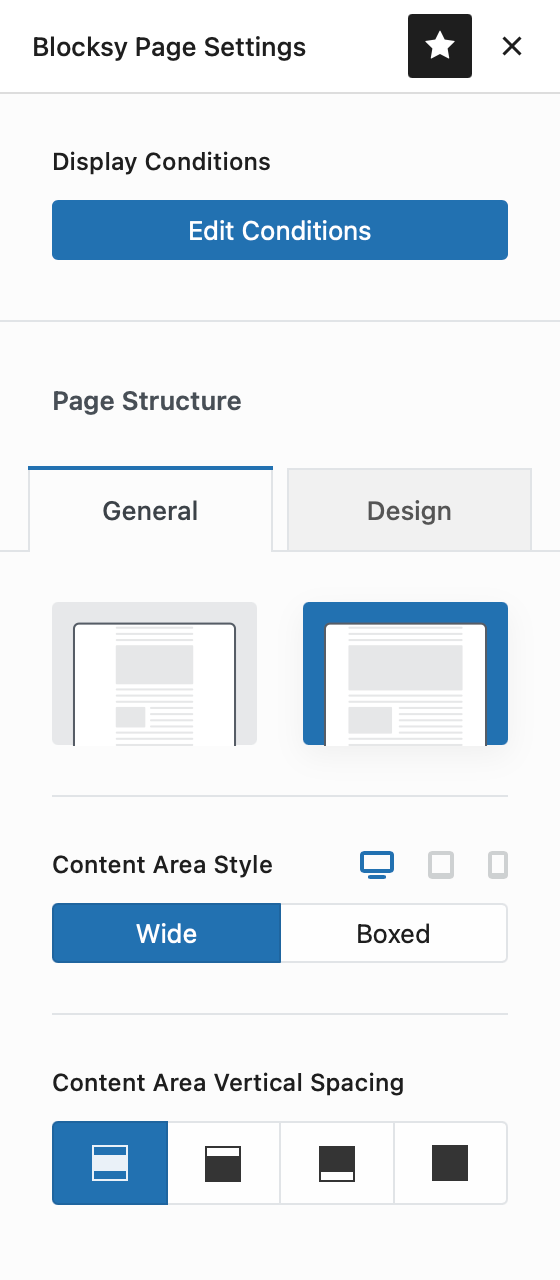Switch to tablet device view icon

(441, 865)
